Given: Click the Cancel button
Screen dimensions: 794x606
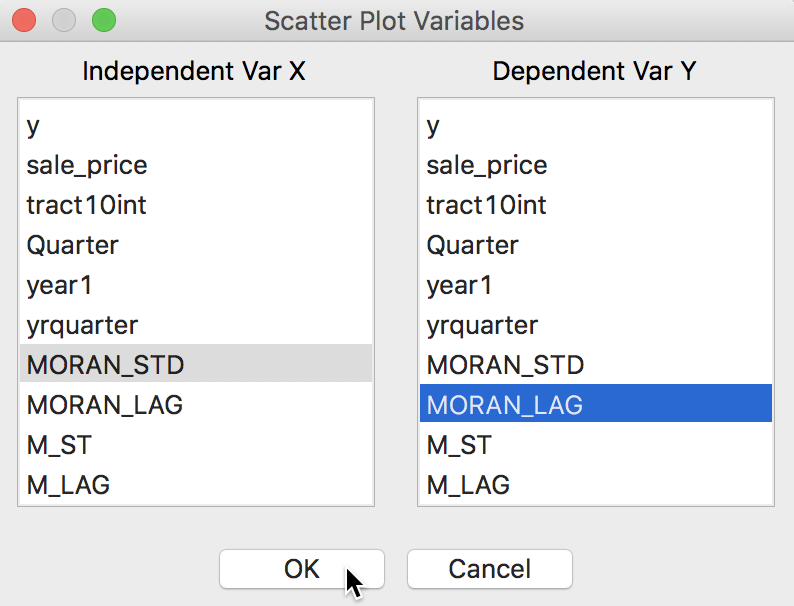Looking at the screenshot, I should point(490,569).
